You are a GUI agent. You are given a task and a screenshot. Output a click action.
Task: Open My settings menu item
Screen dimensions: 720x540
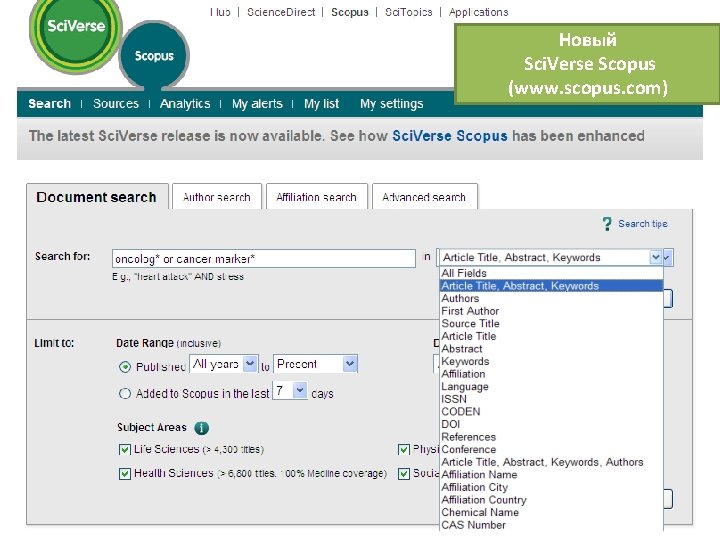(392, 104)
